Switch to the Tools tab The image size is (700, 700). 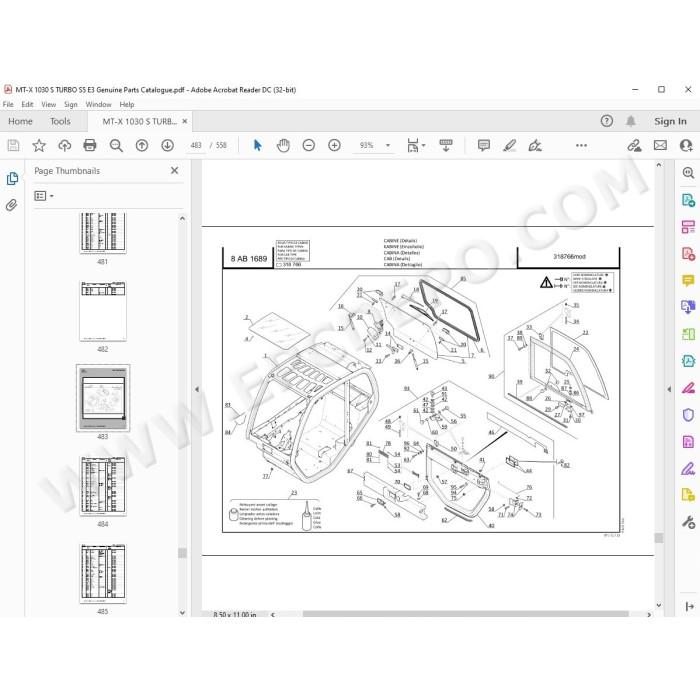click(60, 121)
